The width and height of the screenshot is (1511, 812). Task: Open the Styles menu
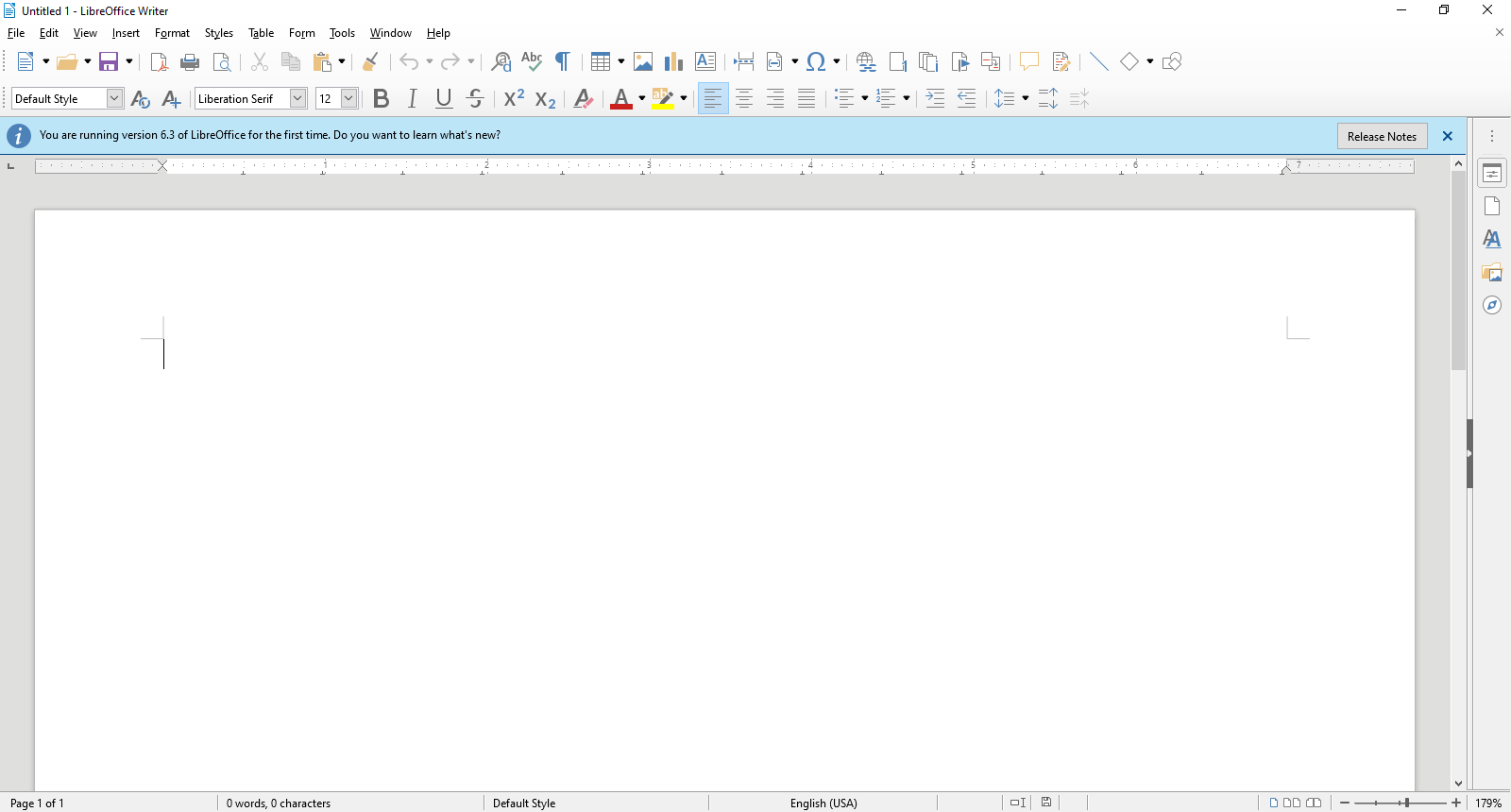pos(219,33)
